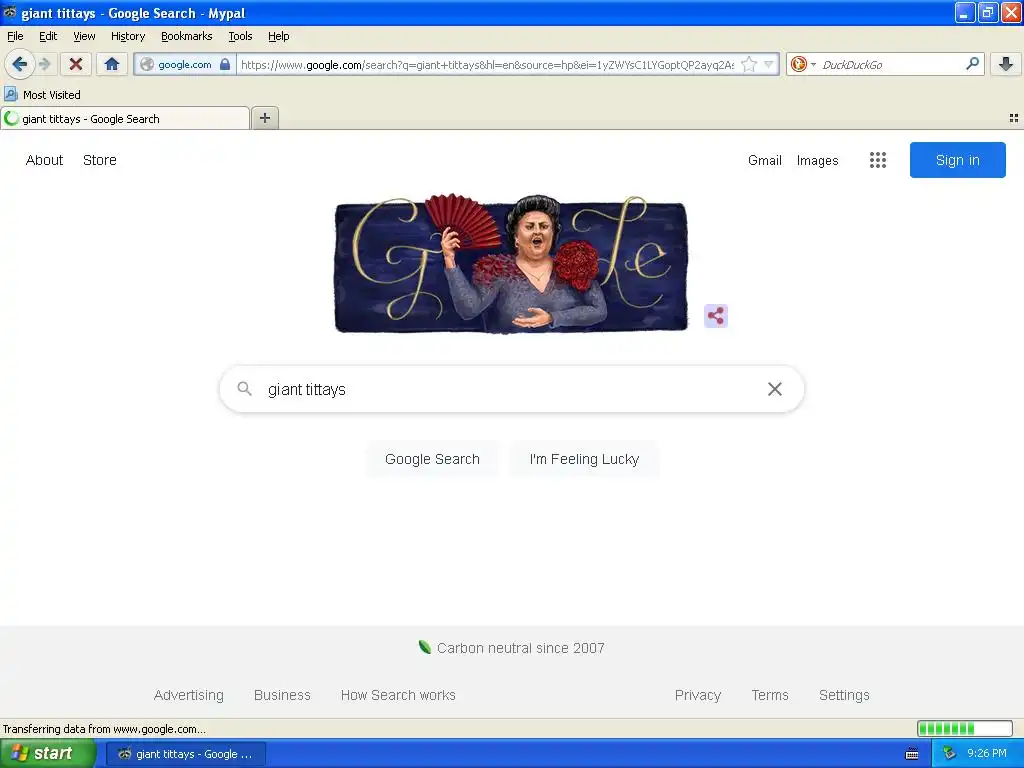Click the browser URL address field
Screen dimensions: 1024x768
(488, 64)
